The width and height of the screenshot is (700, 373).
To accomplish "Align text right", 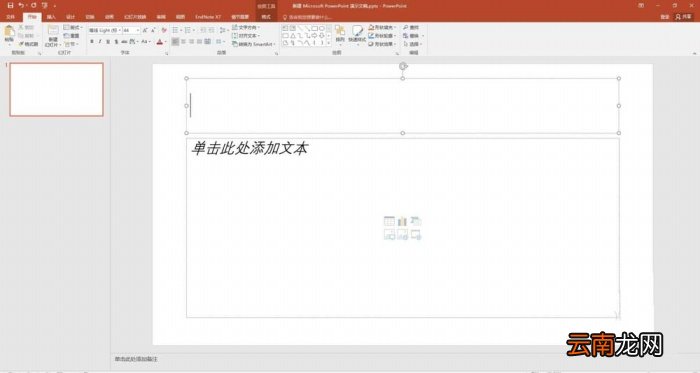I will (192, 41).
